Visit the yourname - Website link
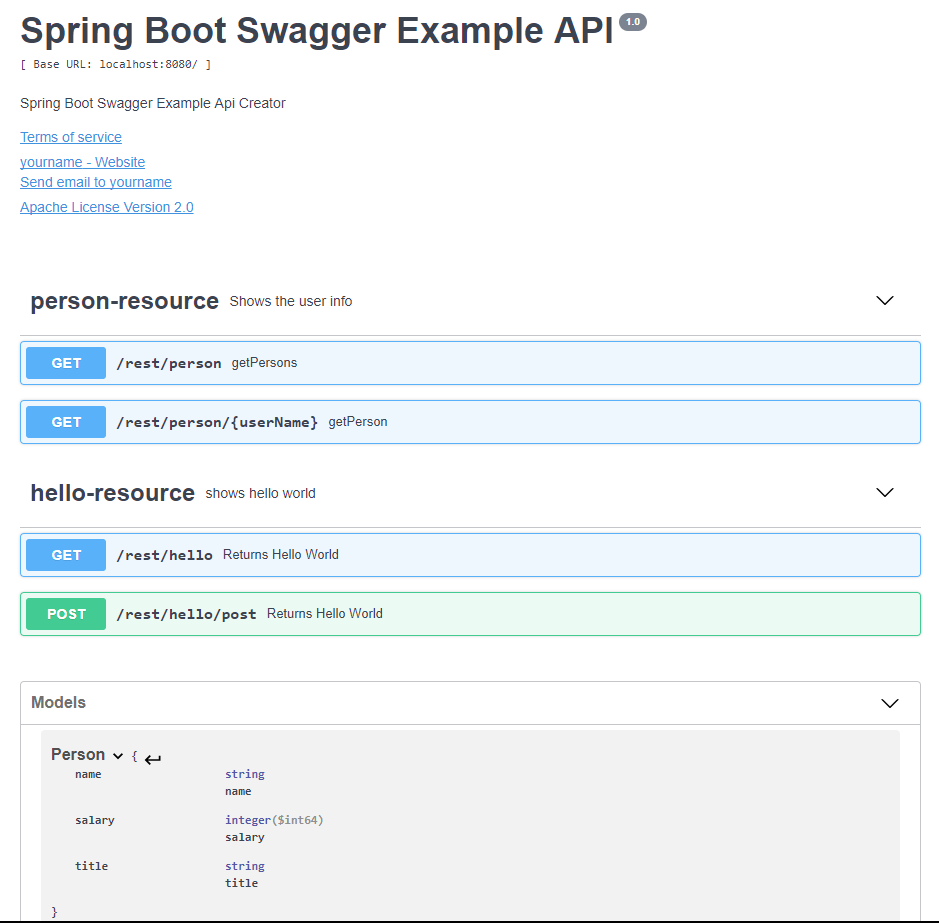This screenshot has width=939, height=923. pos(83,162)
